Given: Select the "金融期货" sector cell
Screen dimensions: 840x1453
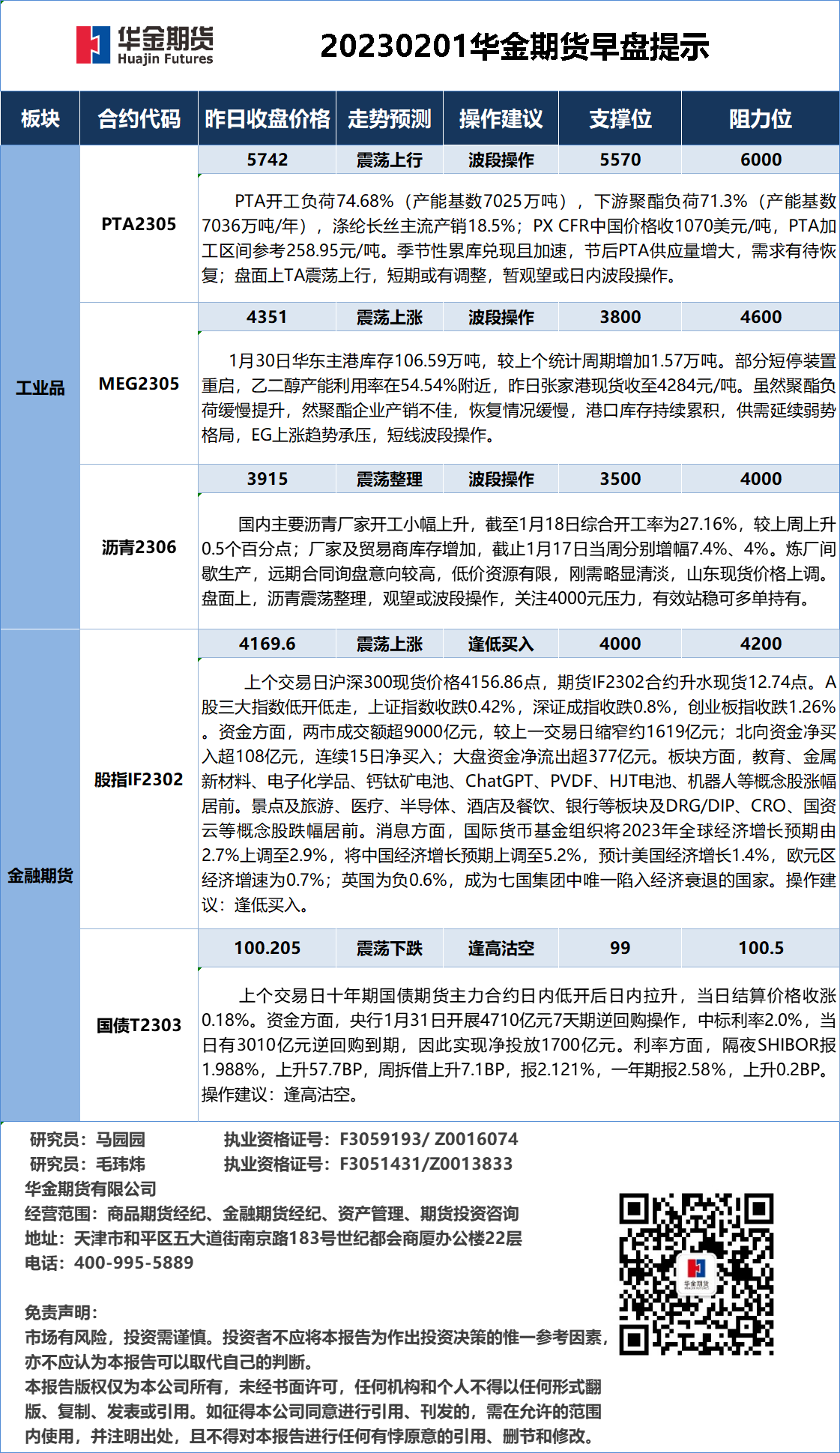Looking at the screenshot, I should 40,875.
